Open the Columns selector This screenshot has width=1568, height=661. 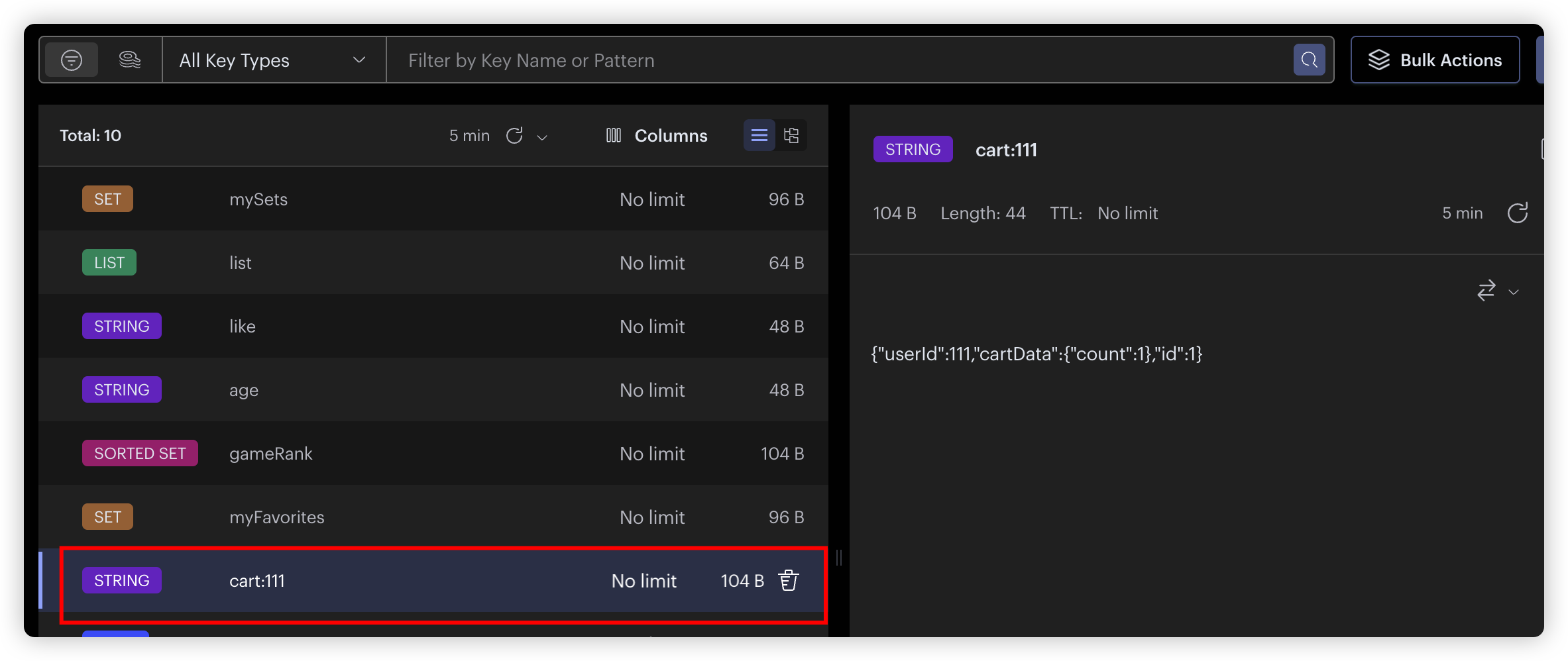coord(657,136)
